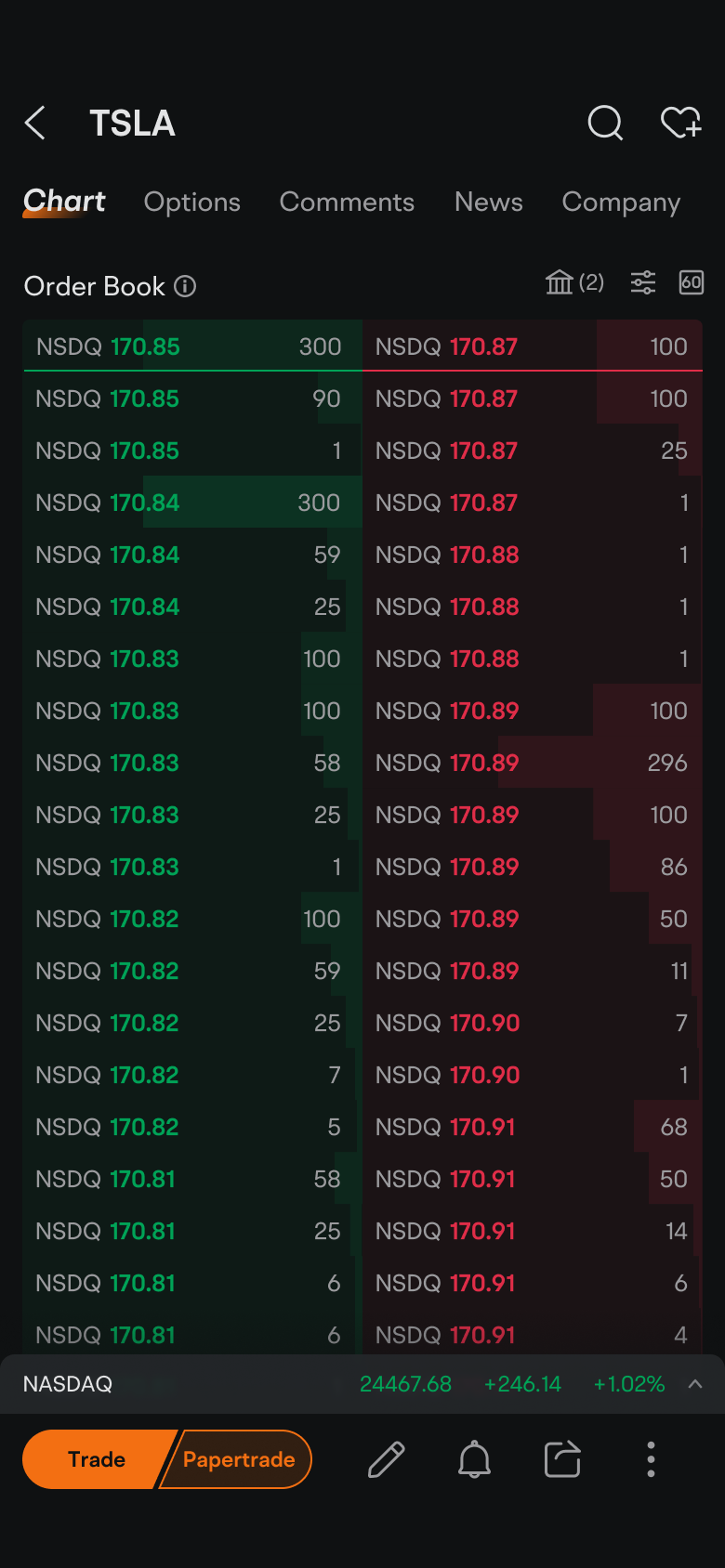Expand the NASDAQ index bar chevron
Screen dimensions: 725x1568
695,1384
